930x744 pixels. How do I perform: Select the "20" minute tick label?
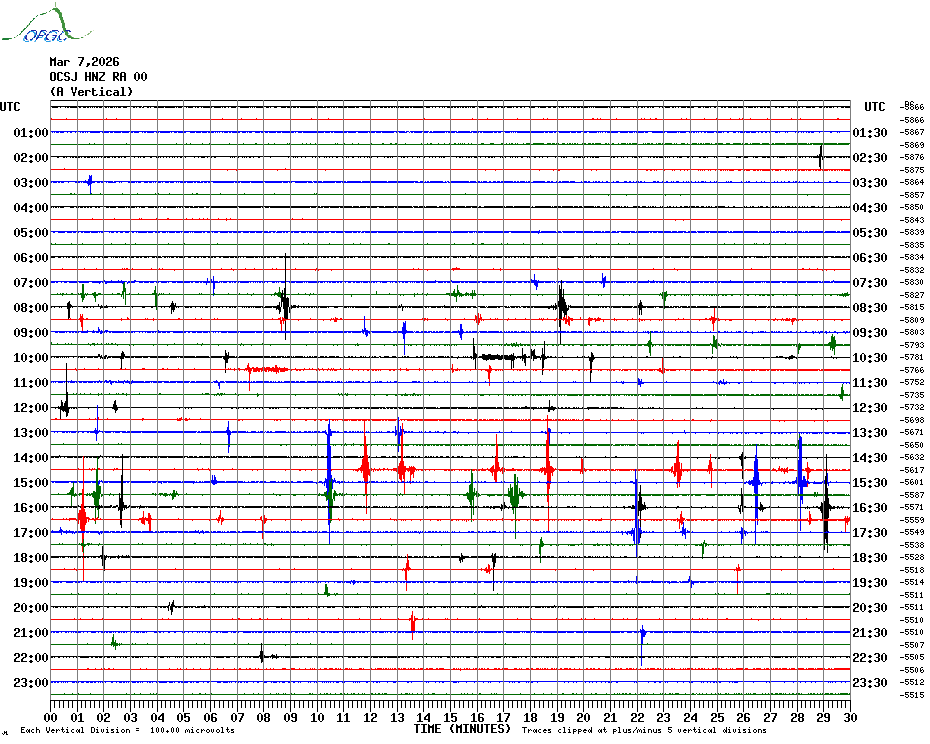(x=584, y=717)
